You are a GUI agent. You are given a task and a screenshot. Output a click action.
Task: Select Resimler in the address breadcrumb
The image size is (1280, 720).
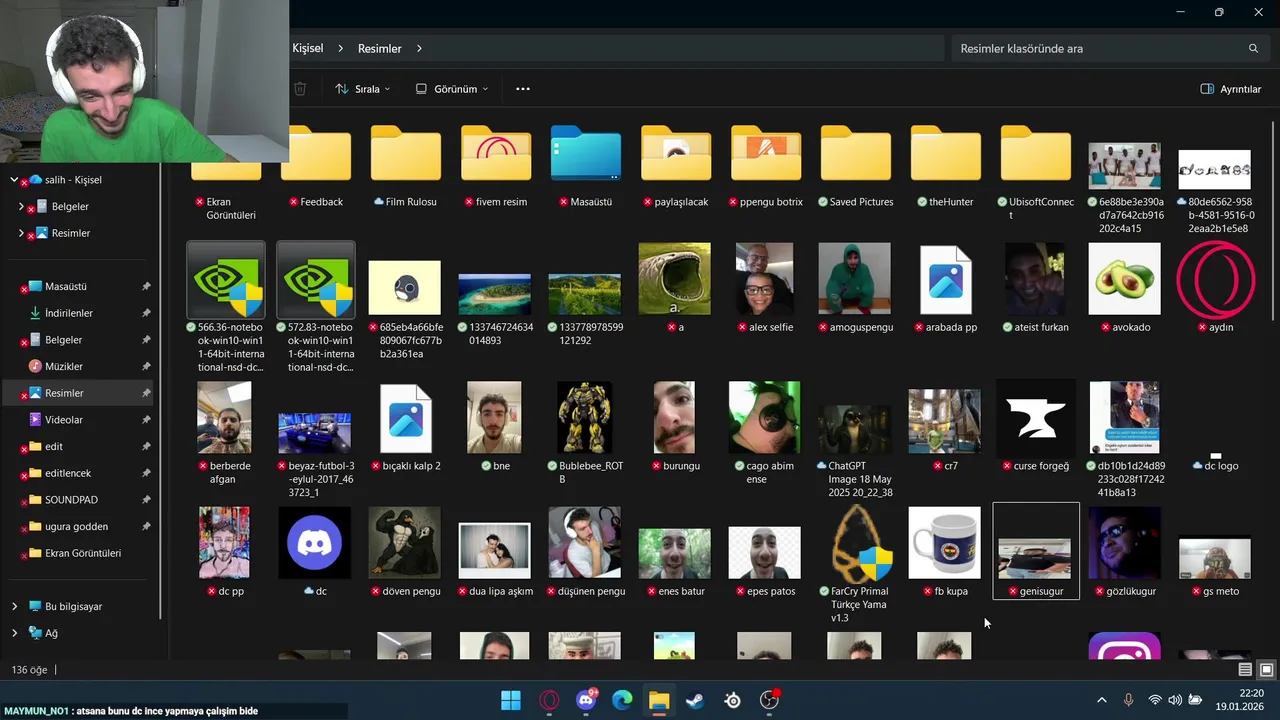click(380, 48)
